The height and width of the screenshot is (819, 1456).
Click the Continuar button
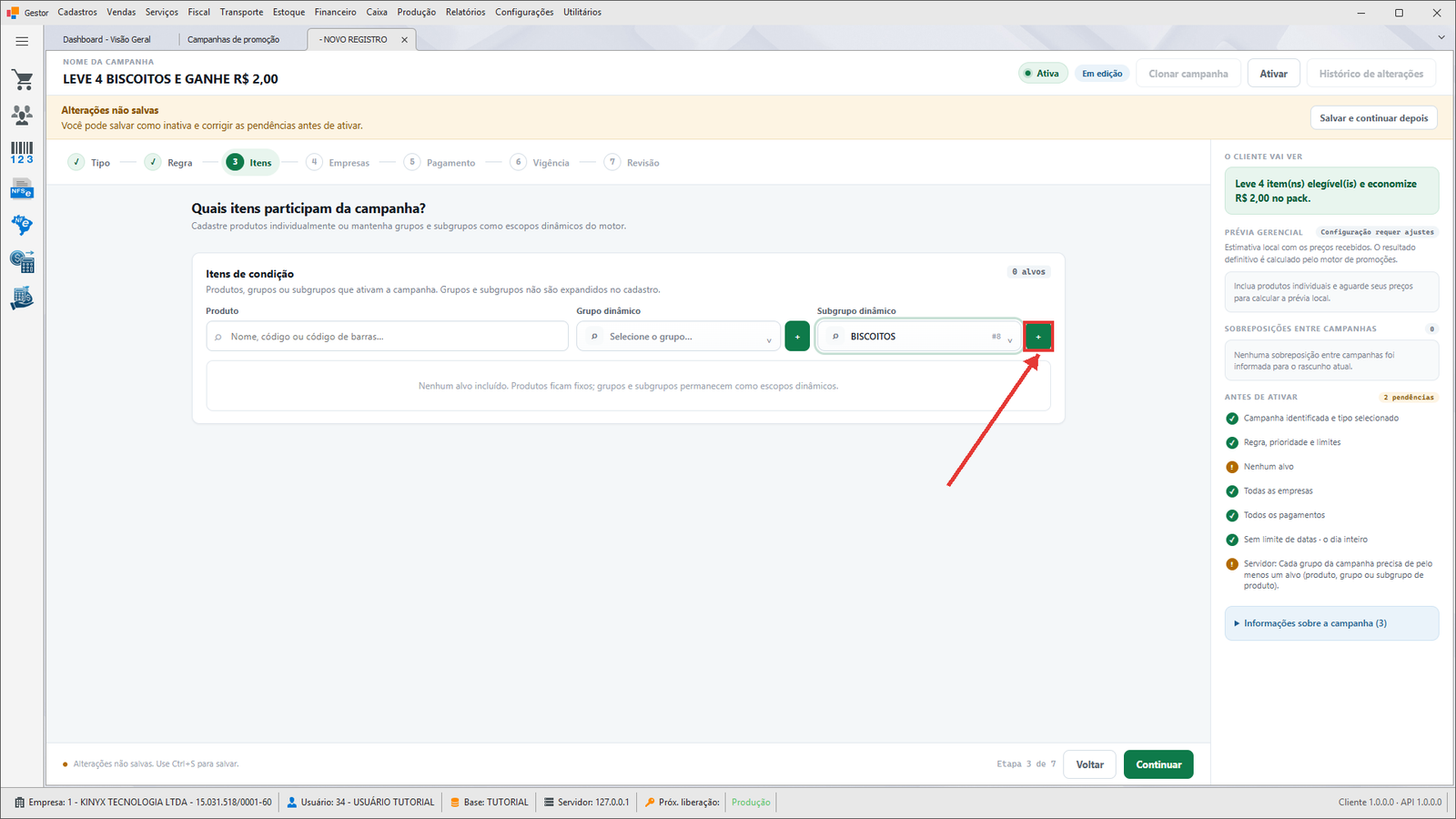(x=1158, y=764)
